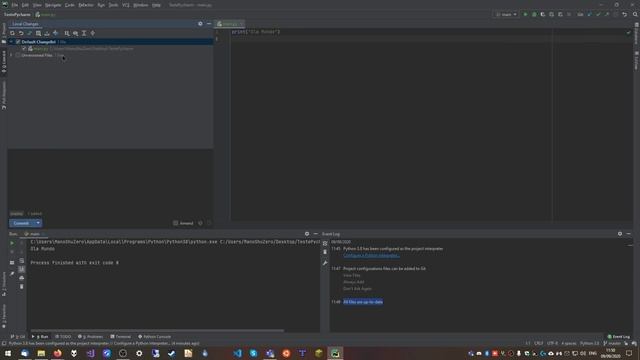Image resolution: width=640 pixels, height=360 pixels.
Task: Open Firefox from the Windows taskbar
Action: point(58,353)
